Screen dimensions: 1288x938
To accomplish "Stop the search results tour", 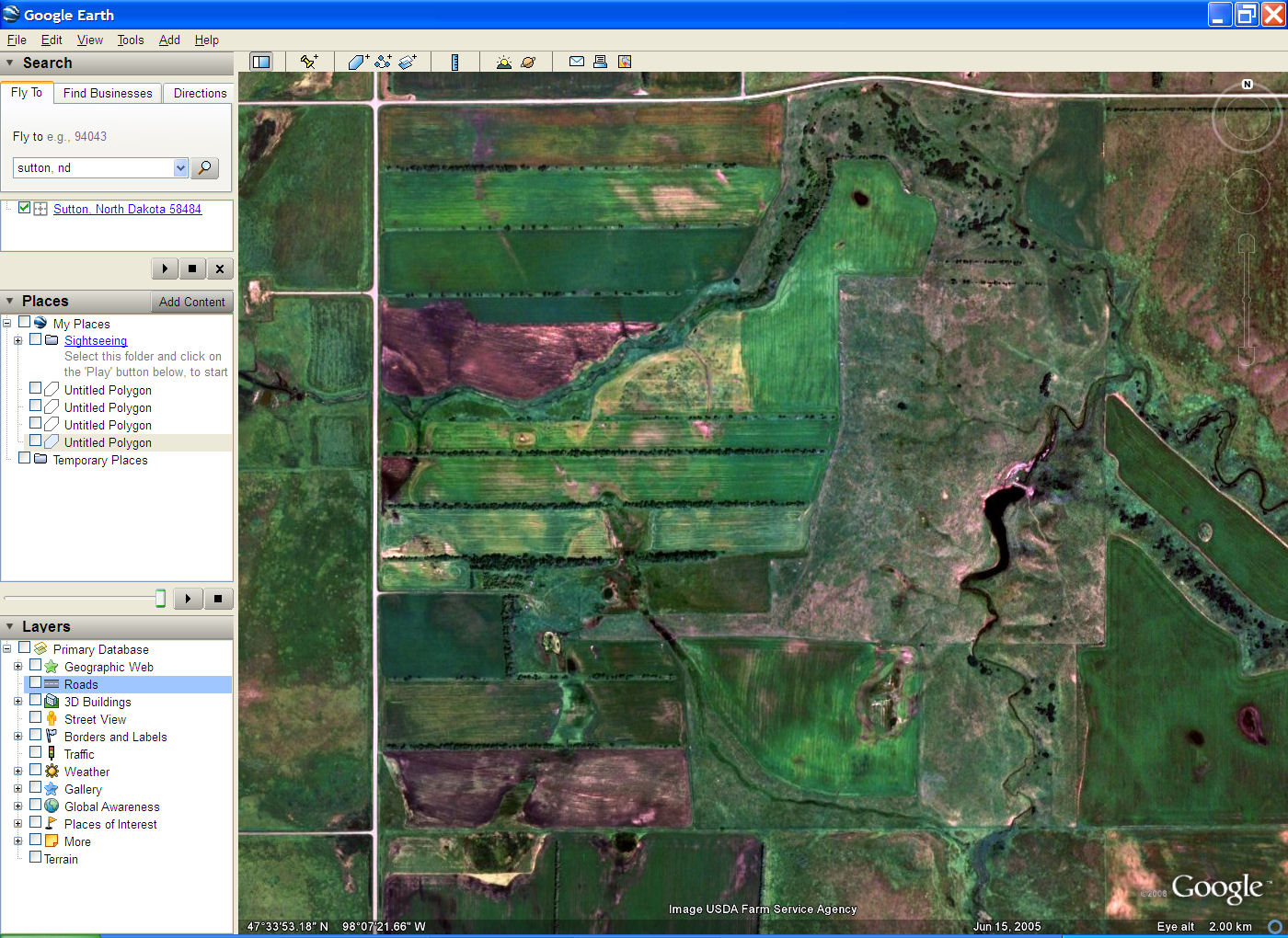I will 191,269.
